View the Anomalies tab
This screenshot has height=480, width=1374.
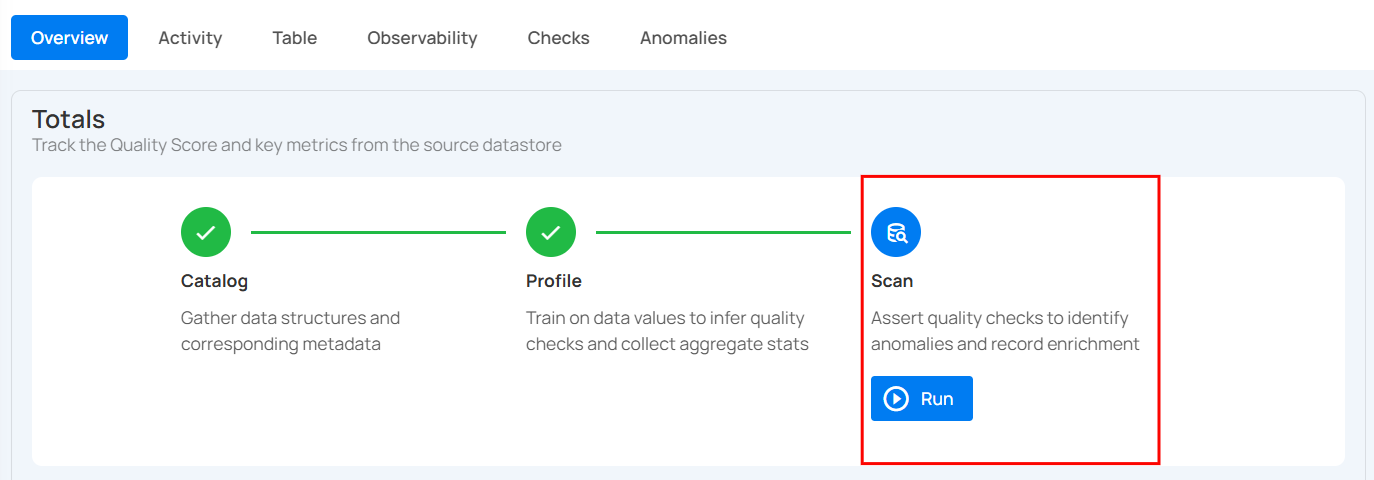coord(683,38)
